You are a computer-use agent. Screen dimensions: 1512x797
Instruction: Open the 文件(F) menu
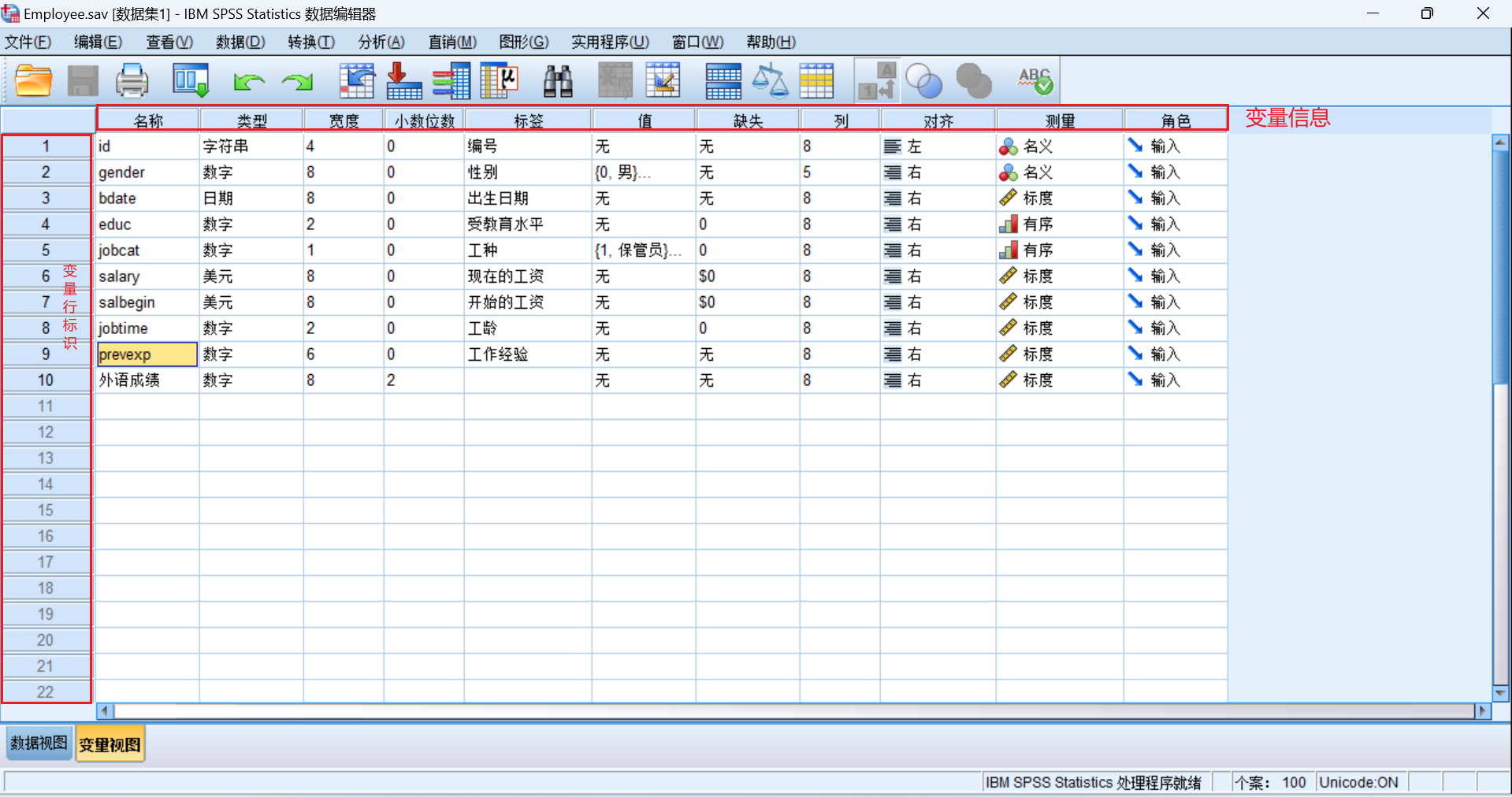click(x=28, y=42)
